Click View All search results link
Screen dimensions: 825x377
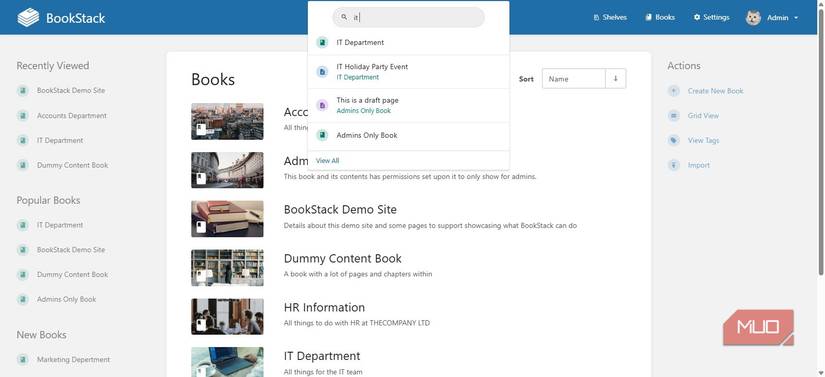coord(327,160)
